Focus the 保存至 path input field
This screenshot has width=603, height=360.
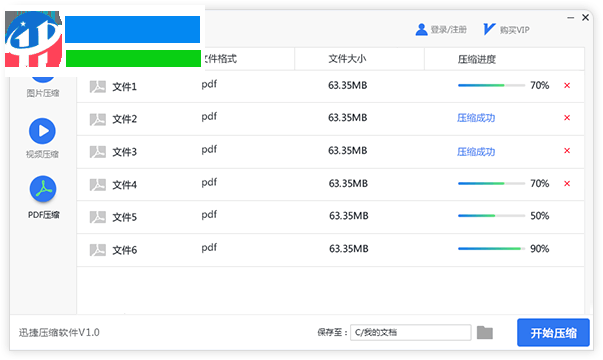coord(411,332)
